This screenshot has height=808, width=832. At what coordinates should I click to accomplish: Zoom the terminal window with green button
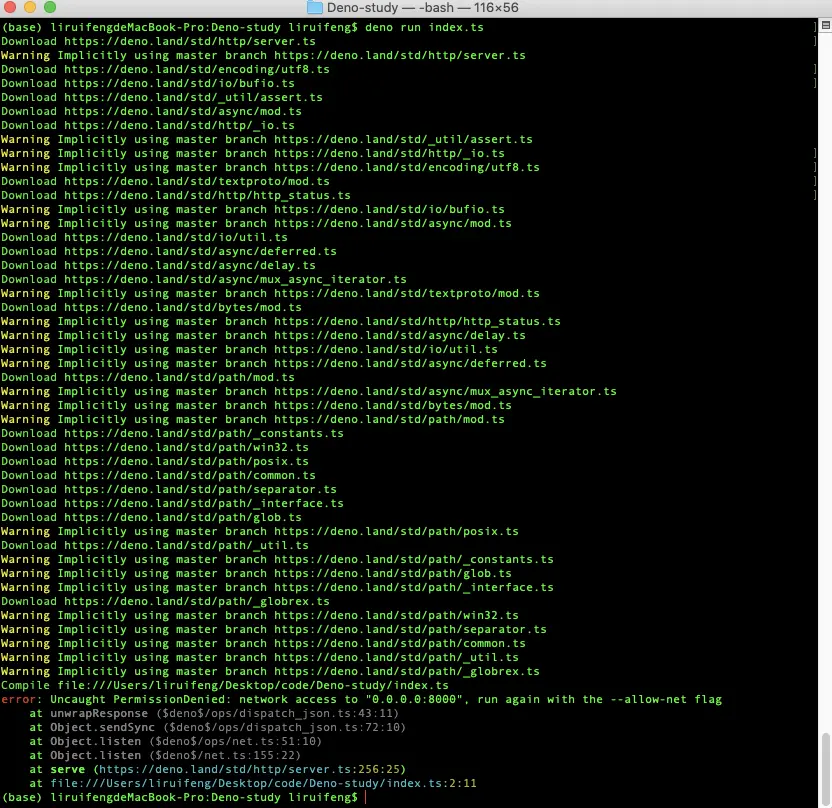(50, 7)
